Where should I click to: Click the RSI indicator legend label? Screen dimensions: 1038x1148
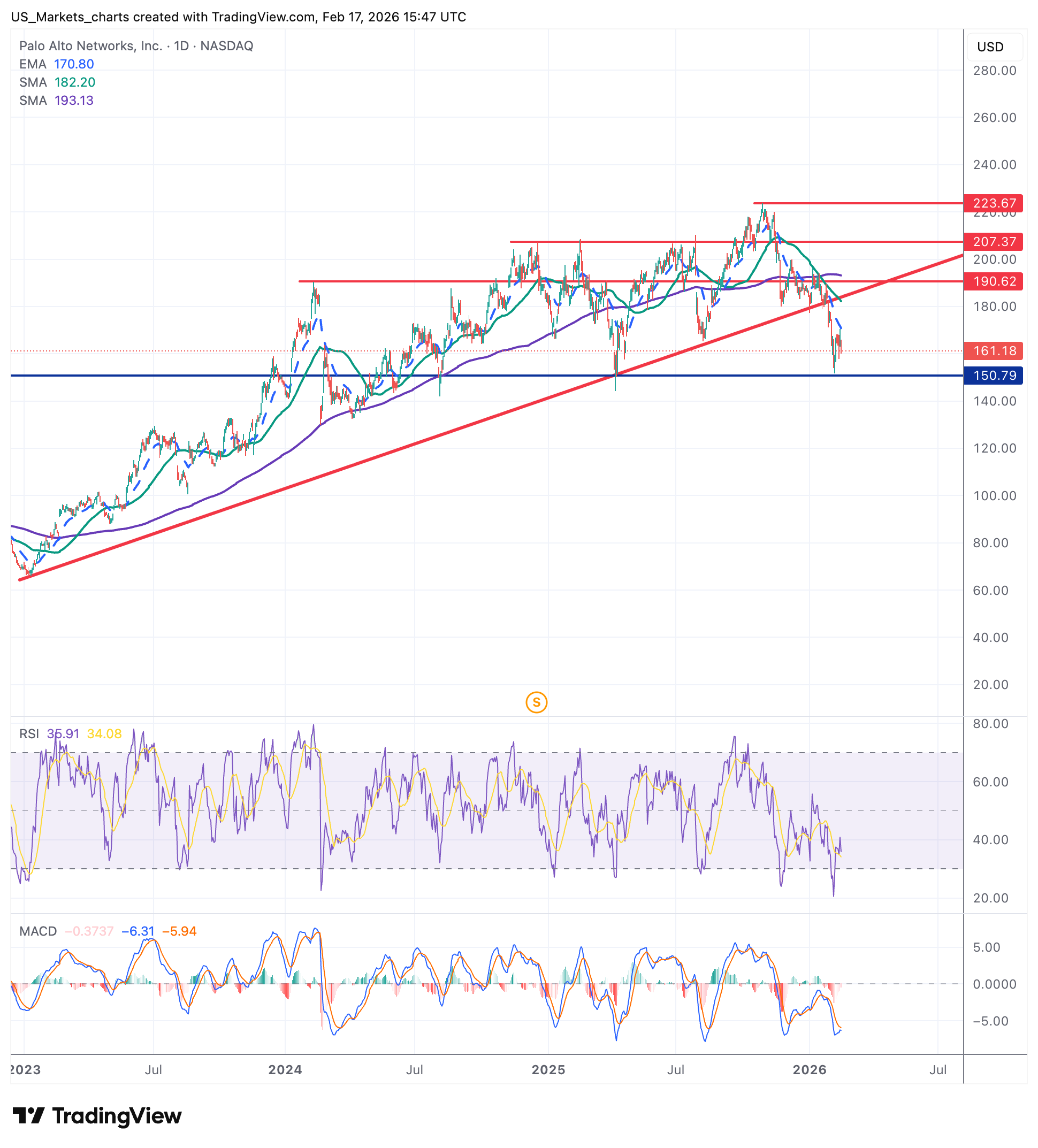[x=29, y=733]
